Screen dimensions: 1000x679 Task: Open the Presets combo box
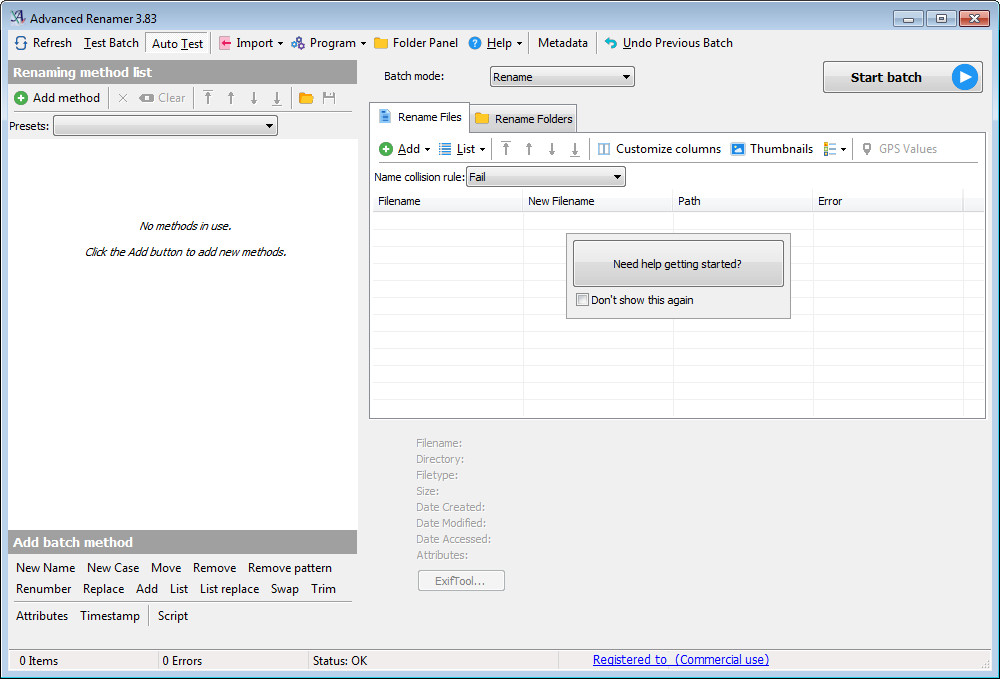[x=165, y=126]
